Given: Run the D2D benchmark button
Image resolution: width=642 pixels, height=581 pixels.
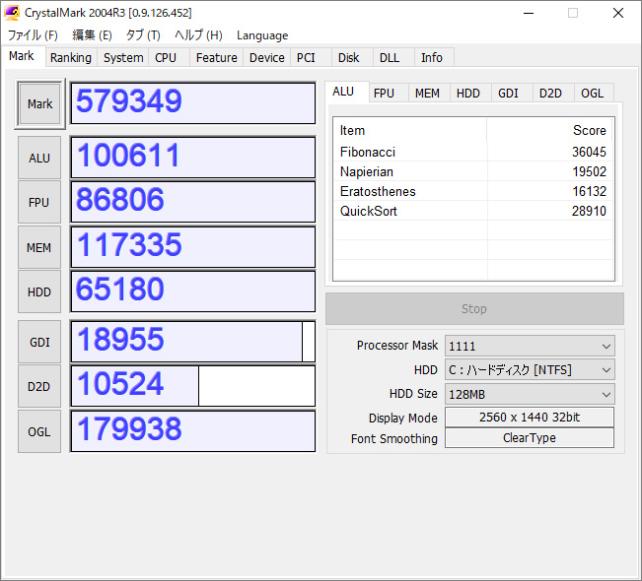Looking at the screenshot, I should [40, 386].
